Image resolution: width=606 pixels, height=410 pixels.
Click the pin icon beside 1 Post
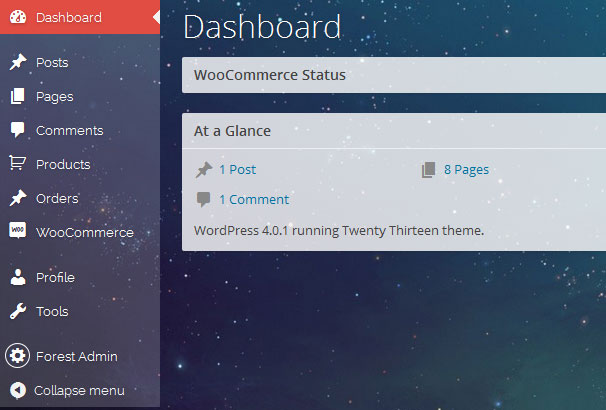204,170
